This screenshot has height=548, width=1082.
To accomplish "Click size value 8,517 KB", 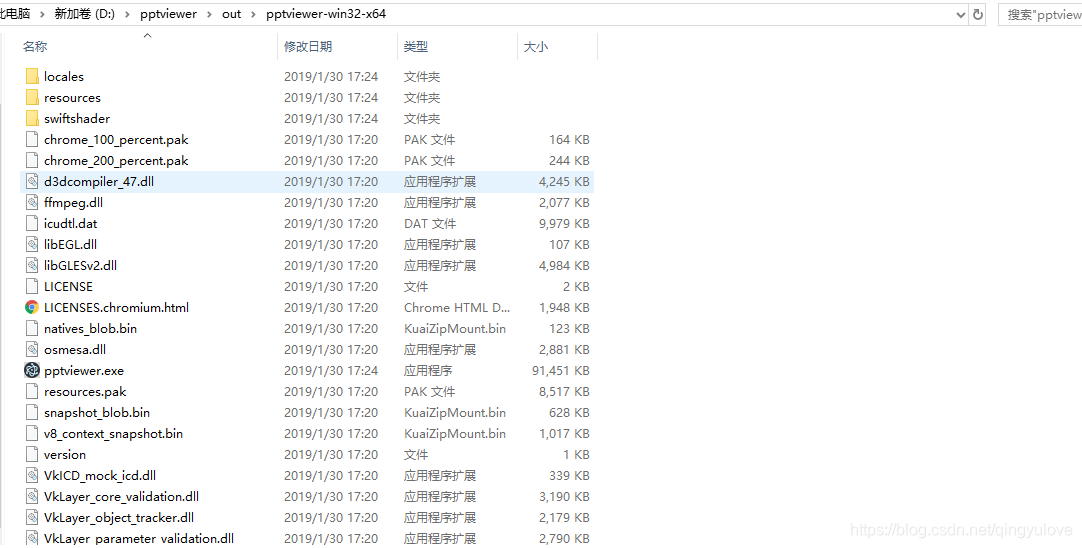I will click(x=564, y=391).
